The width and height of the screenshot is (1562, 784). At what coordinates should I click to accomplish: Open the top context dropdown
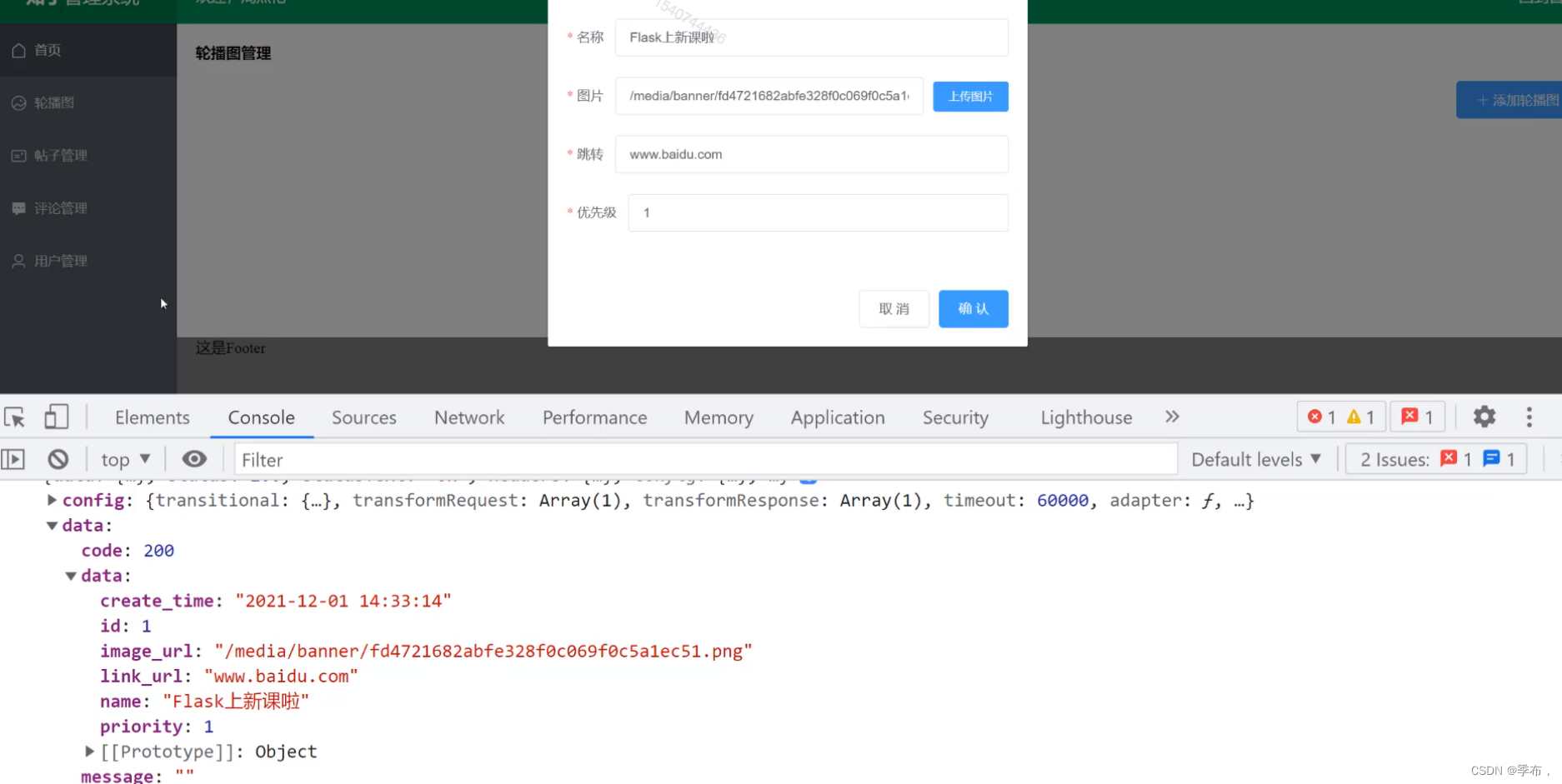click(125, 459)
